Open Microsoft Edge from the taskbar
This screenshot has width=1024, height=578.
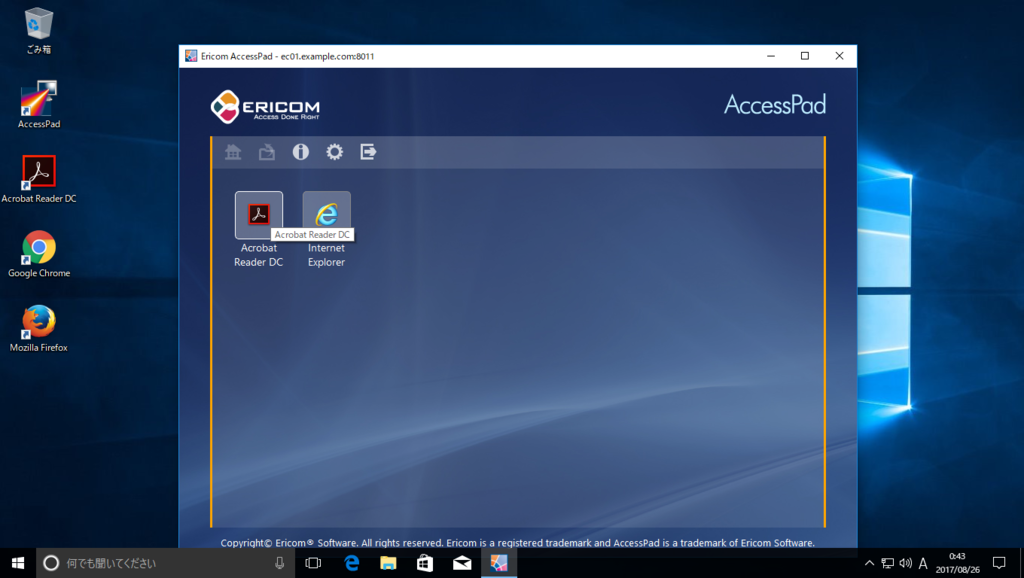[351, 563]
